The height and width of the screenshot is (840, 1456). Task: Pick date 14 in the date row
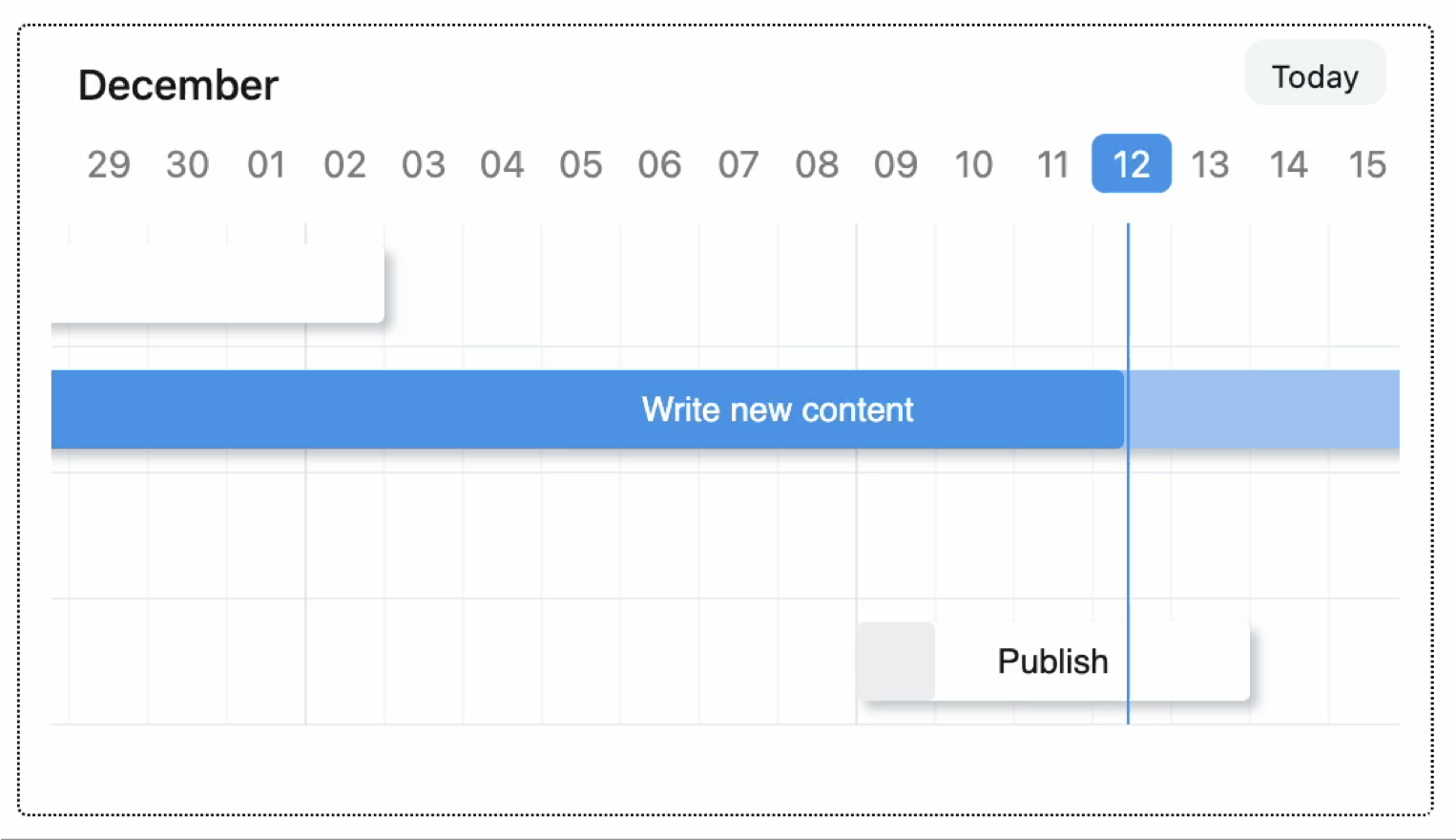(x=1288, y=164)
